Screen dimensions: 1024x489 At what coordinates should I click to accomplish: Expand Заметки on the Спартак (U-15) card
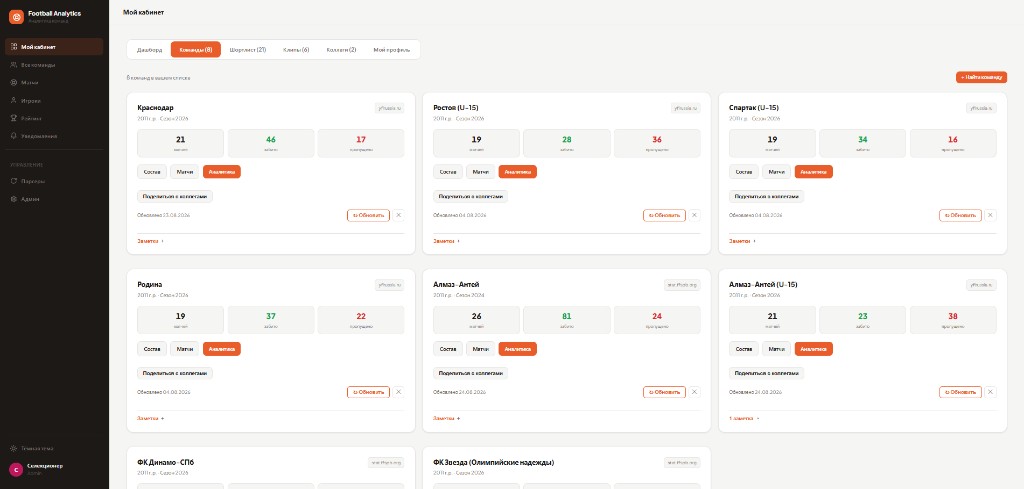pyautogui.click(x=742, y=241)
